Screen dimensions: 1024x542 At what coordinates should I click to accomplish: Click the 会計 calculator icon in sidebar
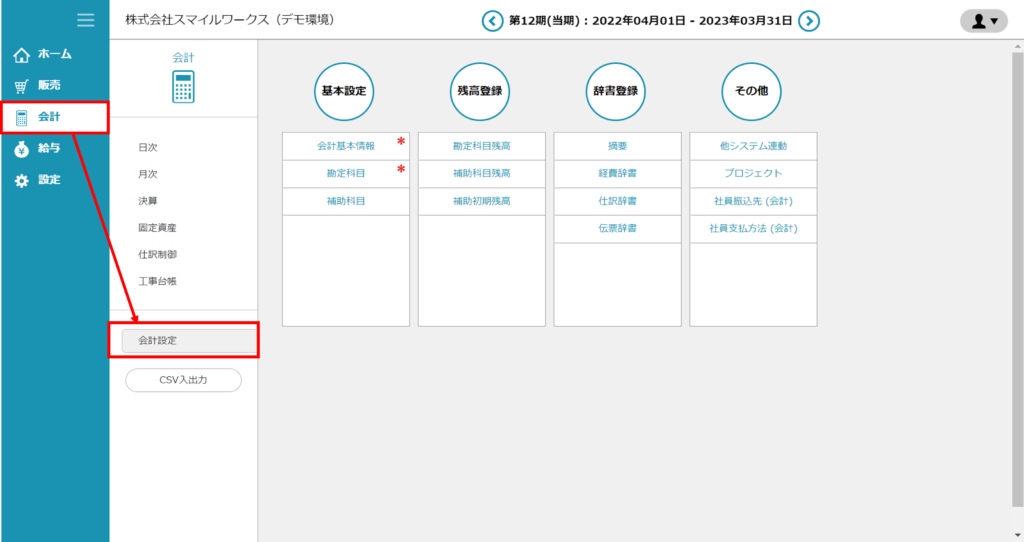point(22,118)
